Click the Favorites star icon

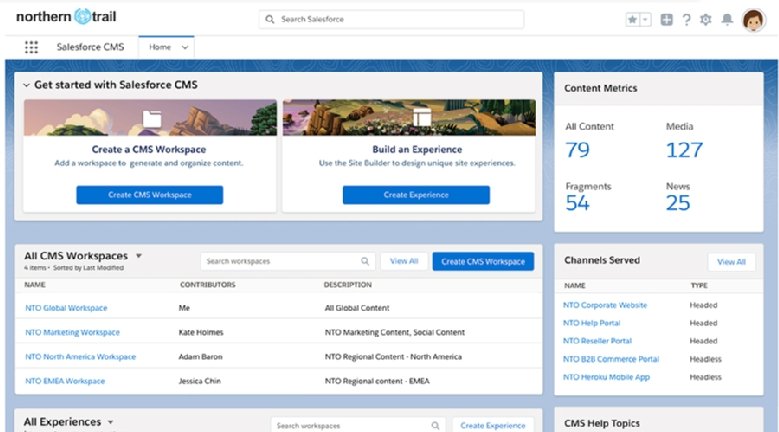tap(632, 19)
